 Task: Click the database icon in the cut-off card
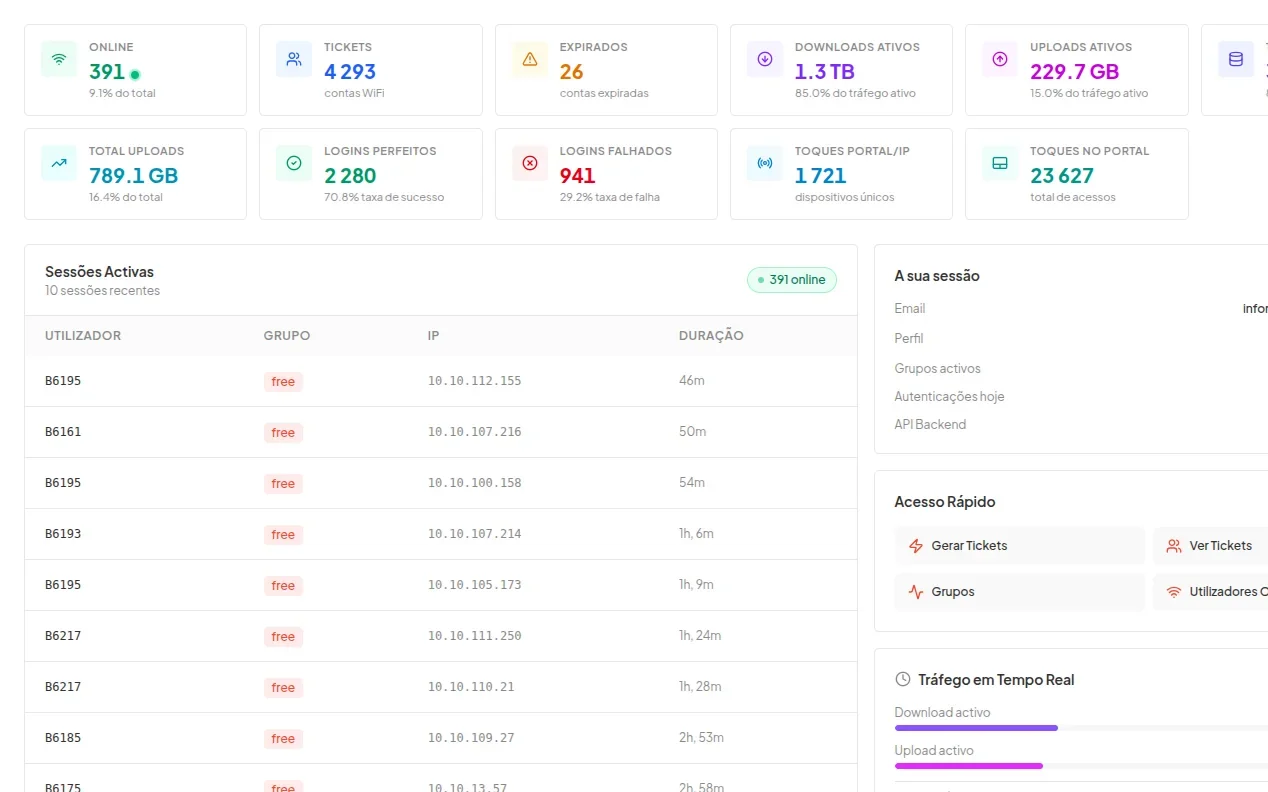[1236, 59]
